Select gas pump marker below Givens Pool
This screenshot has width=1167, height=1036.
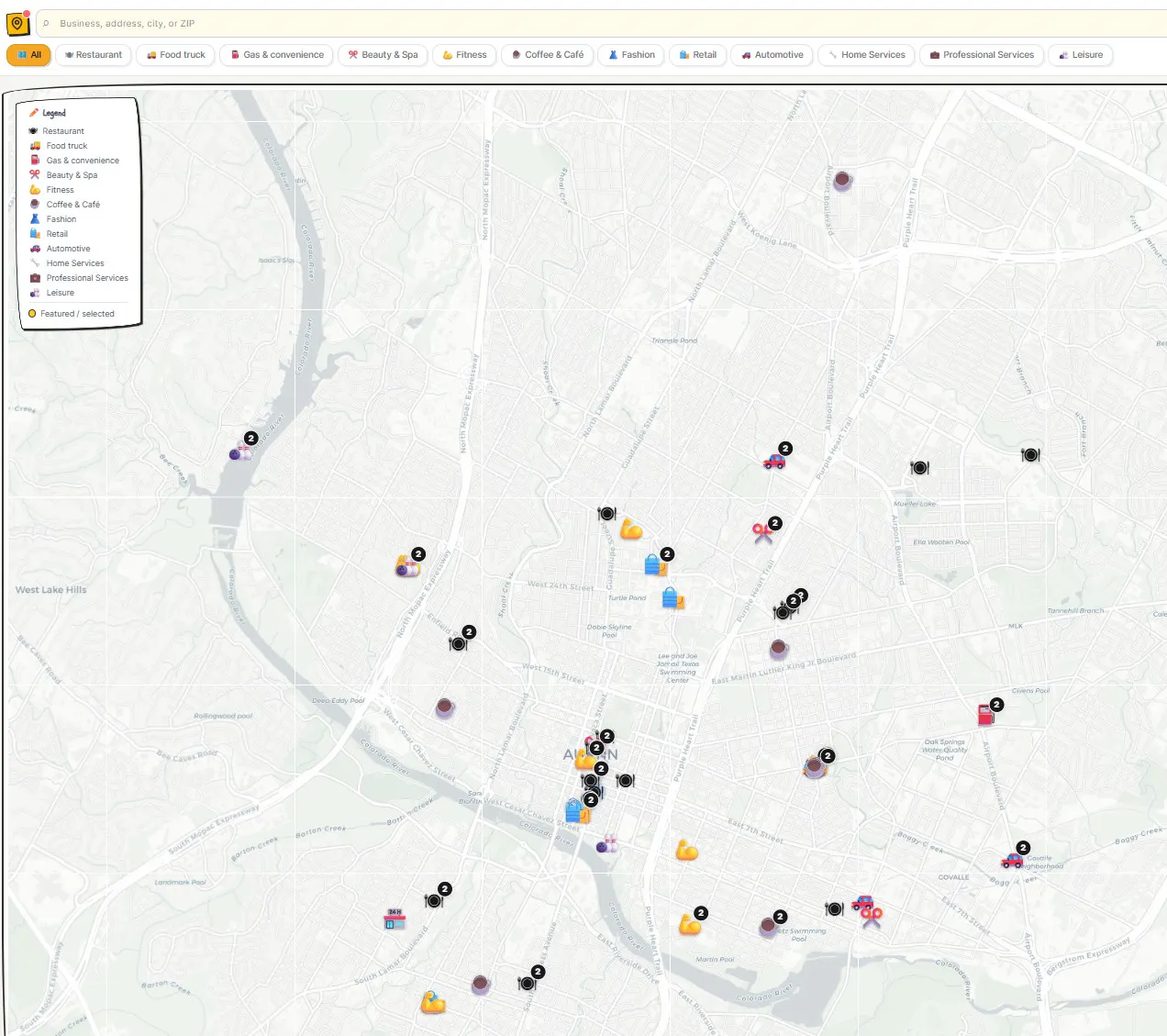click(x=986, y=715)
